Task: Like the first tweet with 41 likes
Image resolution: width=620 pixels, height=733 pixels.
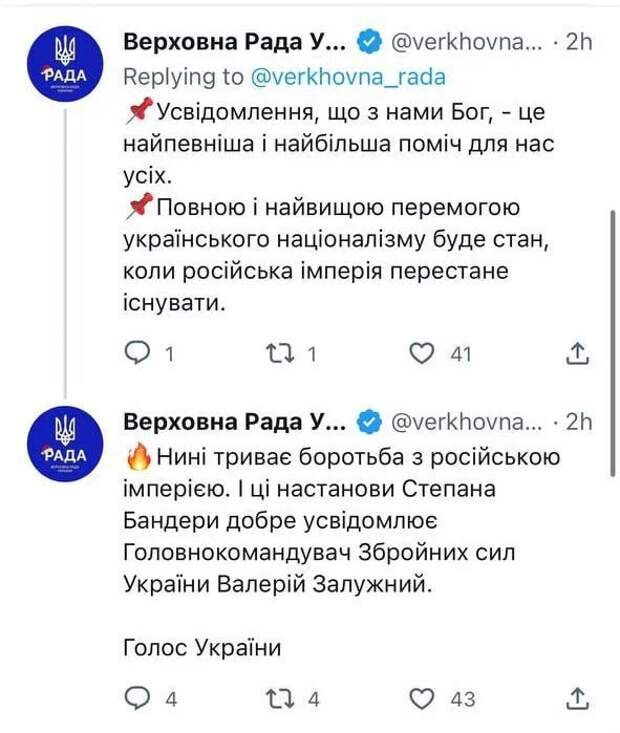Action: click(x=422, y=353)
